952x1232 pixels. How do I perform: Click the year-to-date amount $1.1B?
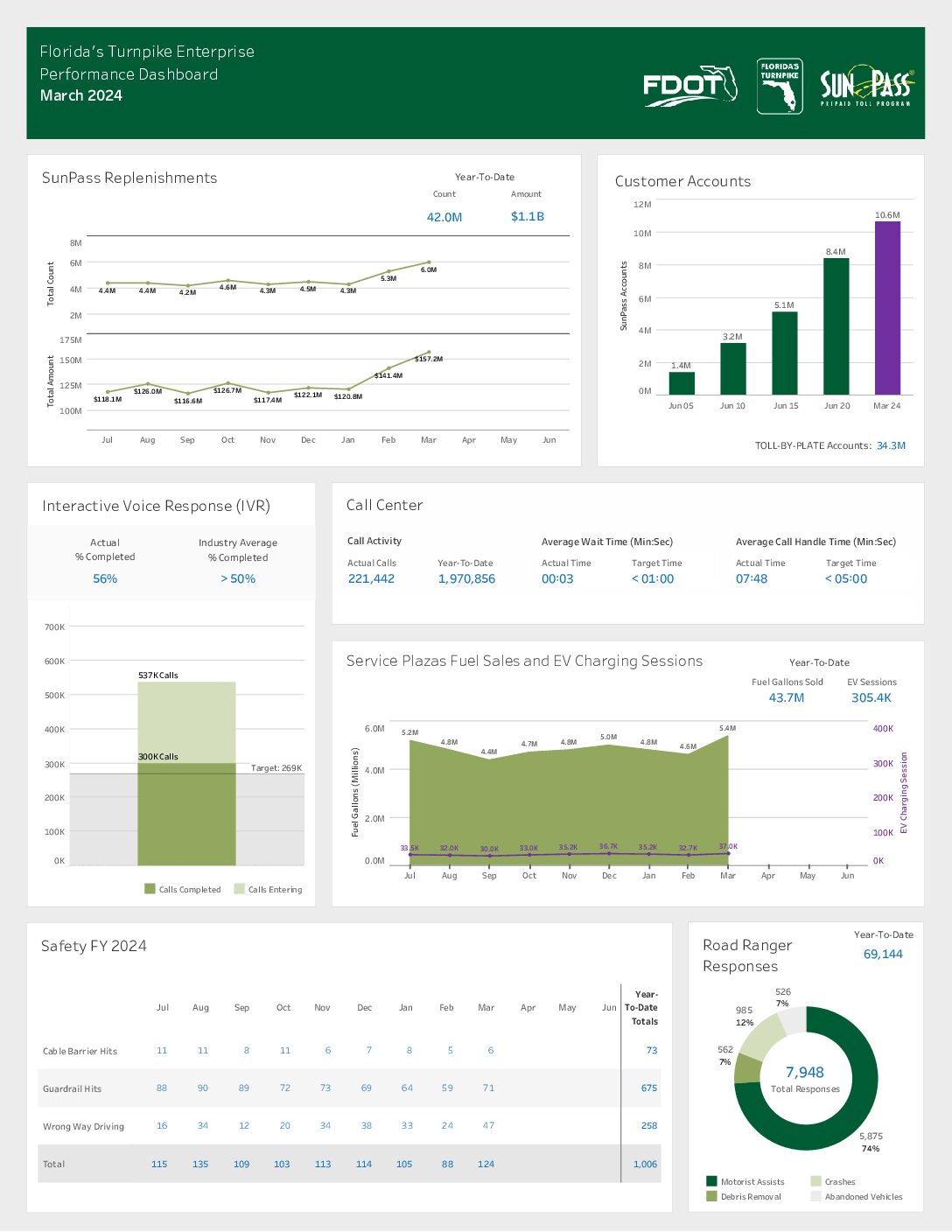pos(528,216)
